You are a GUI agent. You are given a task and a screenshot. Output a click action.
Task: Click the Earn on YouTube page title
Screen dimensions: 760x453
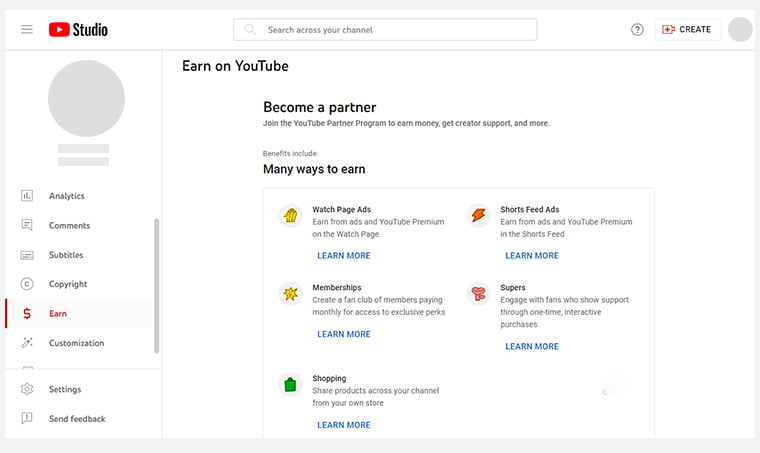(x=235, y=66)
